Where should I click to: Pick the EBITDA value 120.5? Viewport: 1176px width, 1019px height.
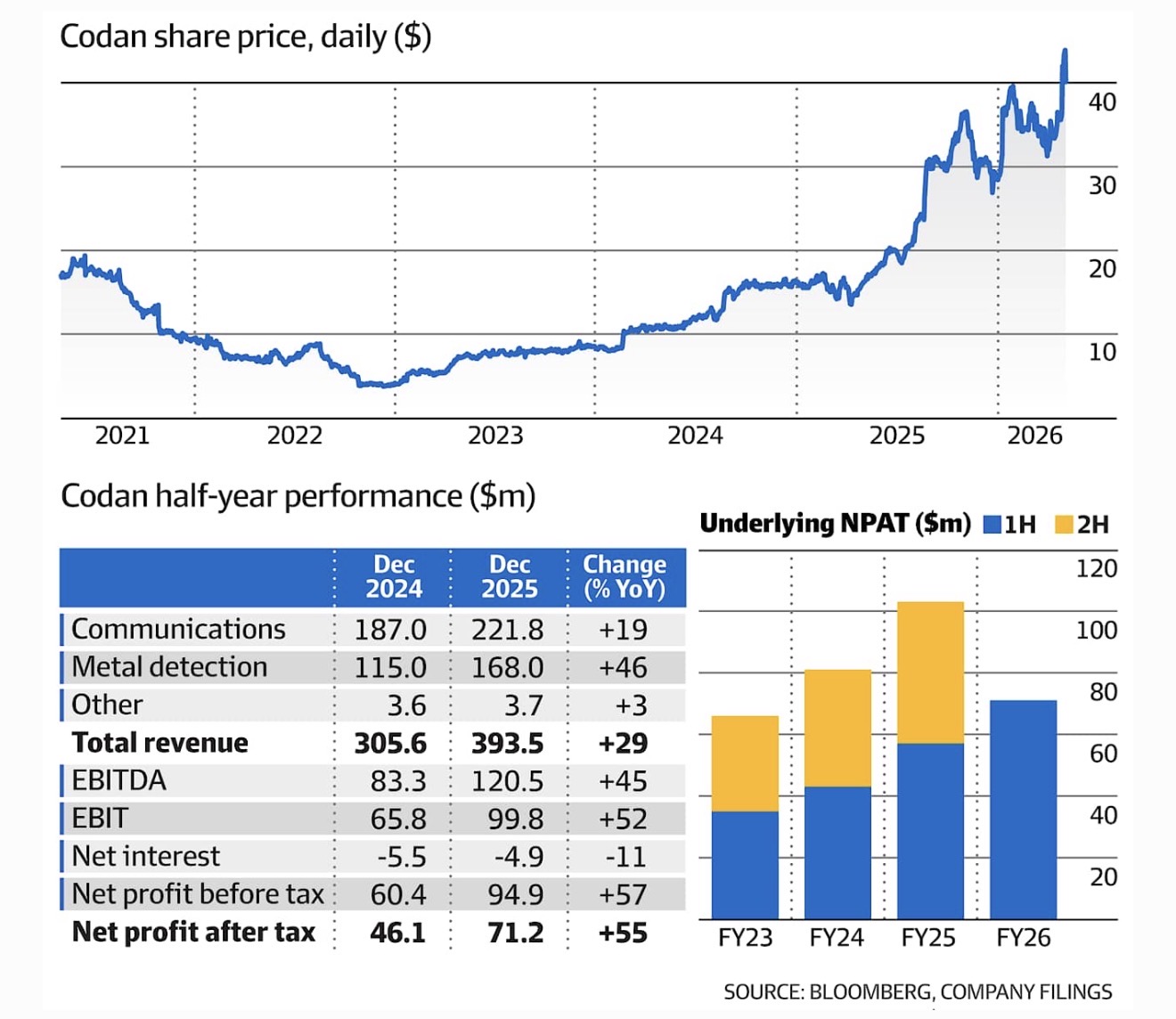[x=507, y=781]
